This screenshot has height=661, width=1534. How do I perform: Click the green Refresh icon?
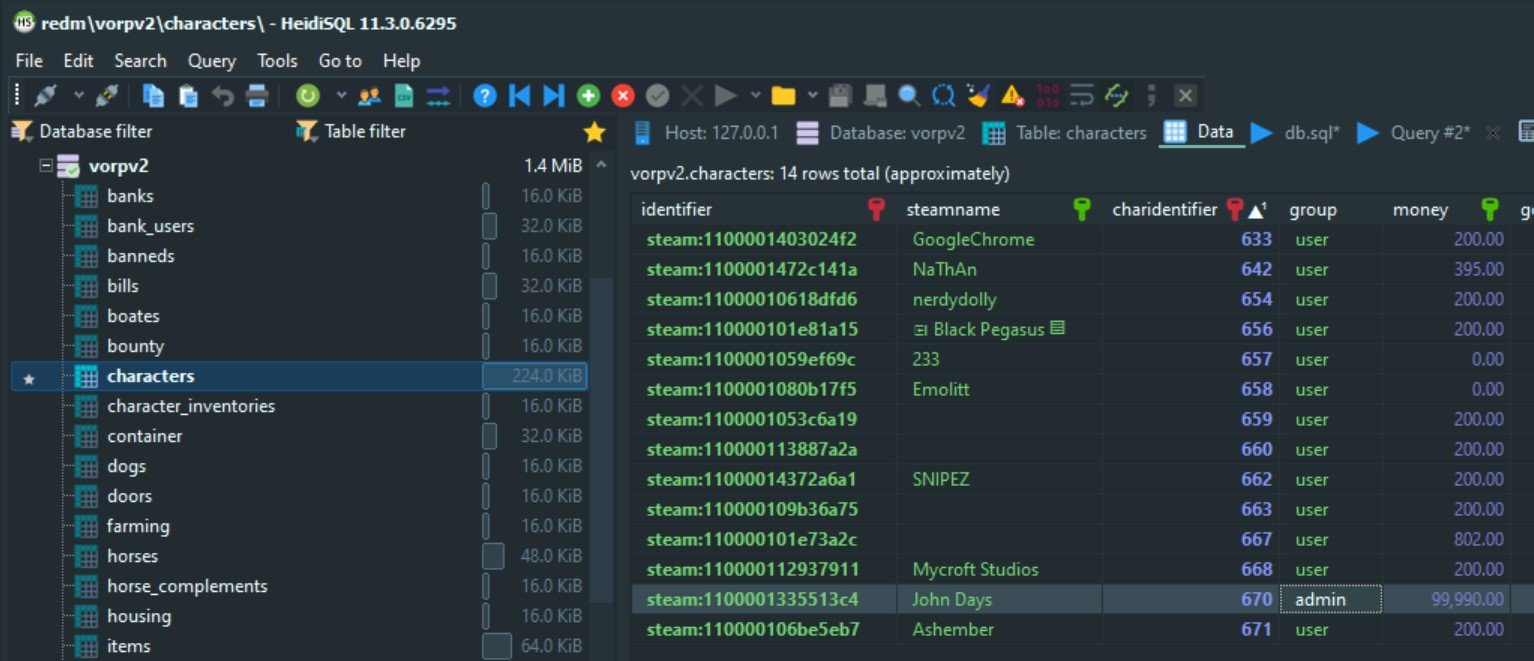pos(308,96)
